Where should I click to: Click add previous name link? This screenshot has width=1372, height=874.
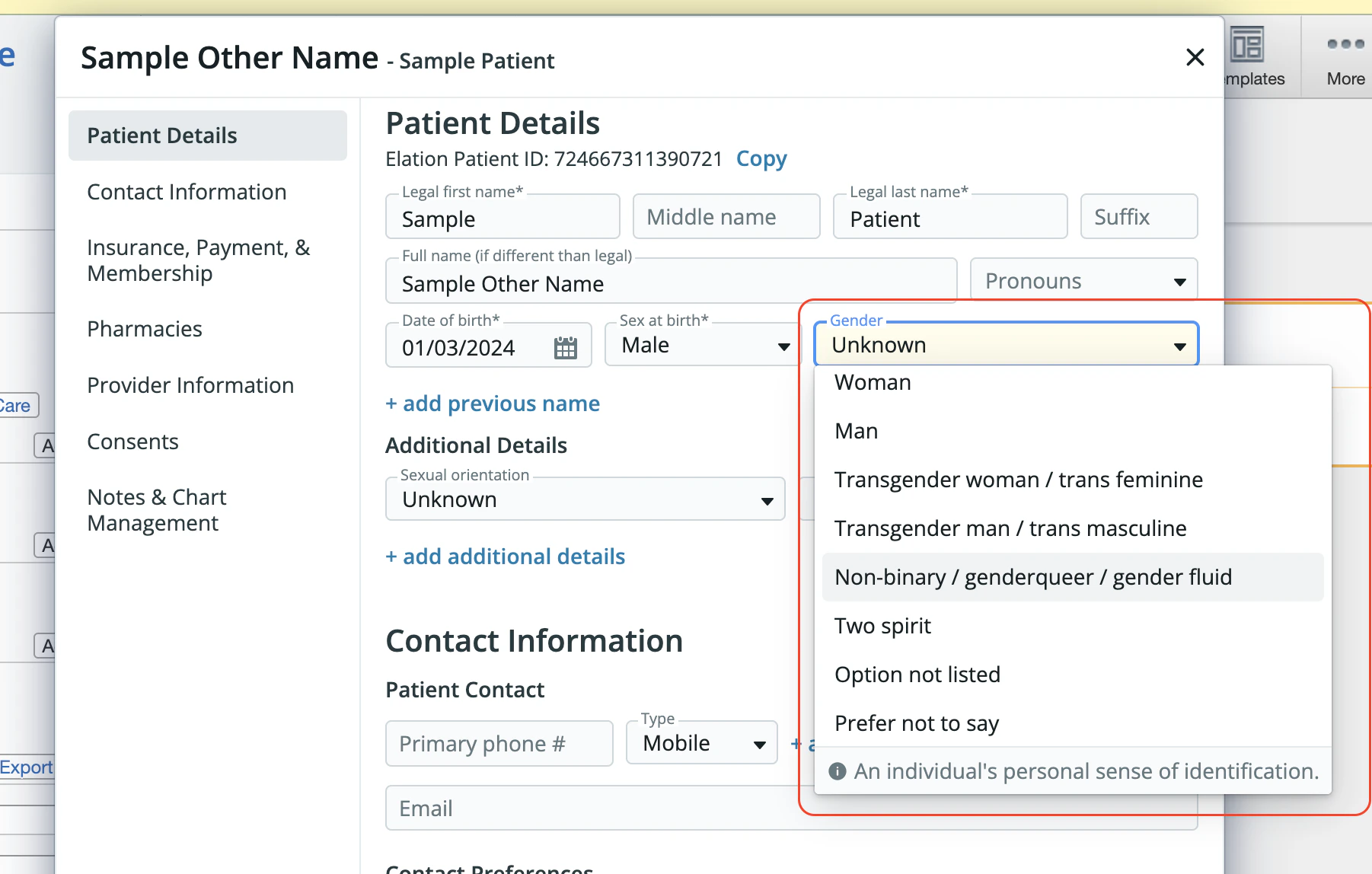coord(493,404)
